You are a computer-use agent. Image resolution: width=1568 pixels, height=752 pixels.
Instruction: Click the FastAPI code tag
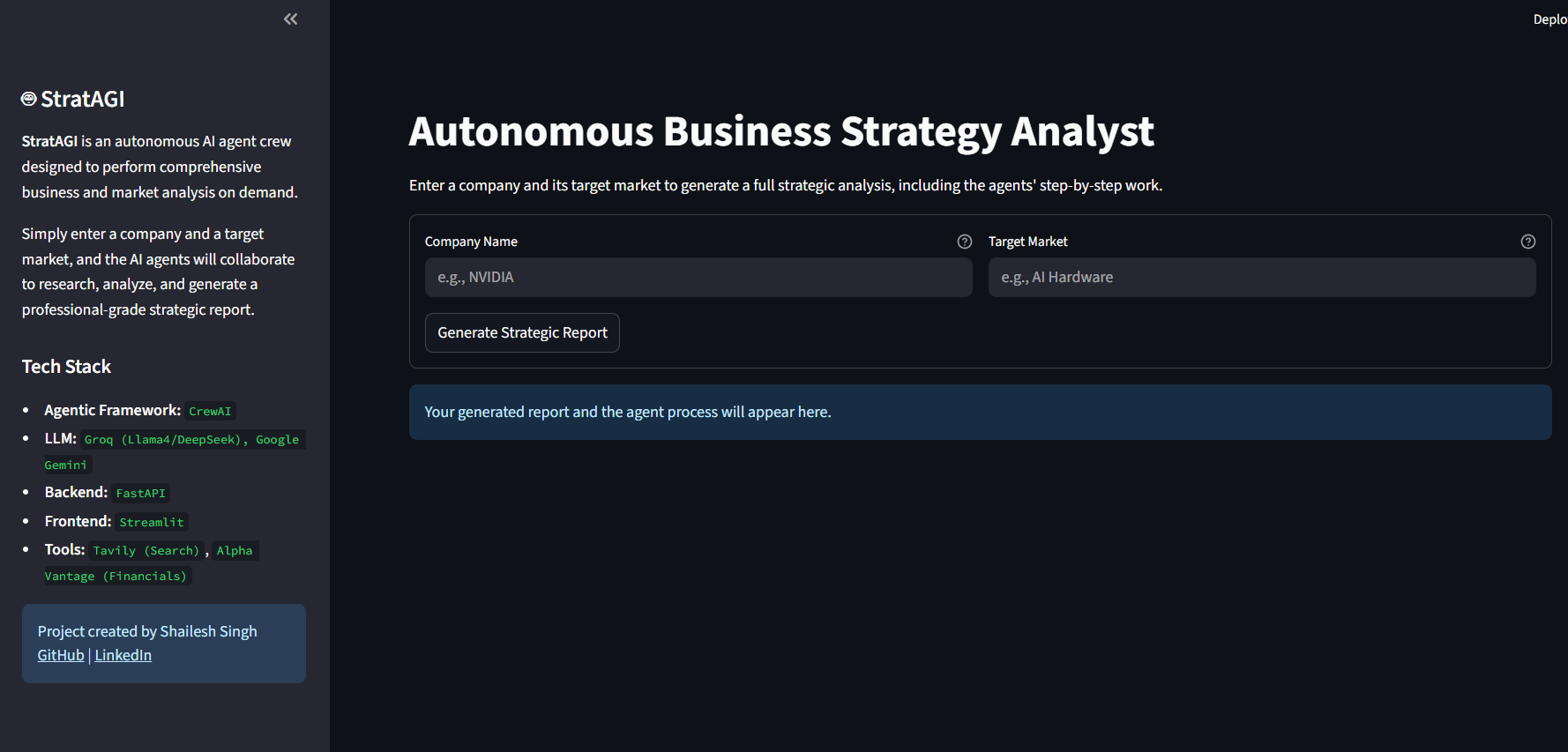140,494
